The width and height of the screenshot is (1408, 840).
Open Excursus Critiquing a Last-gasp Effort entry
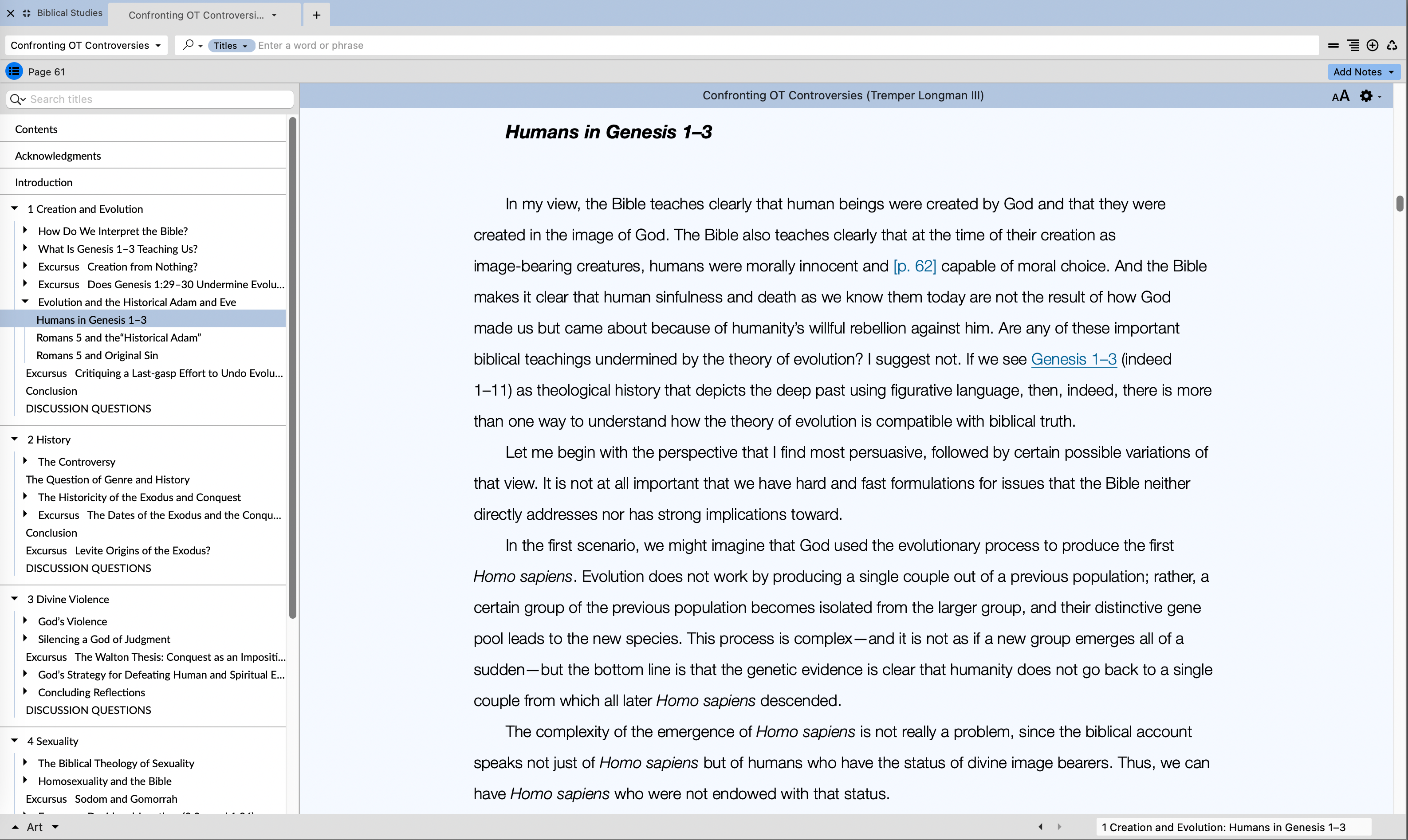coord(154,373)
